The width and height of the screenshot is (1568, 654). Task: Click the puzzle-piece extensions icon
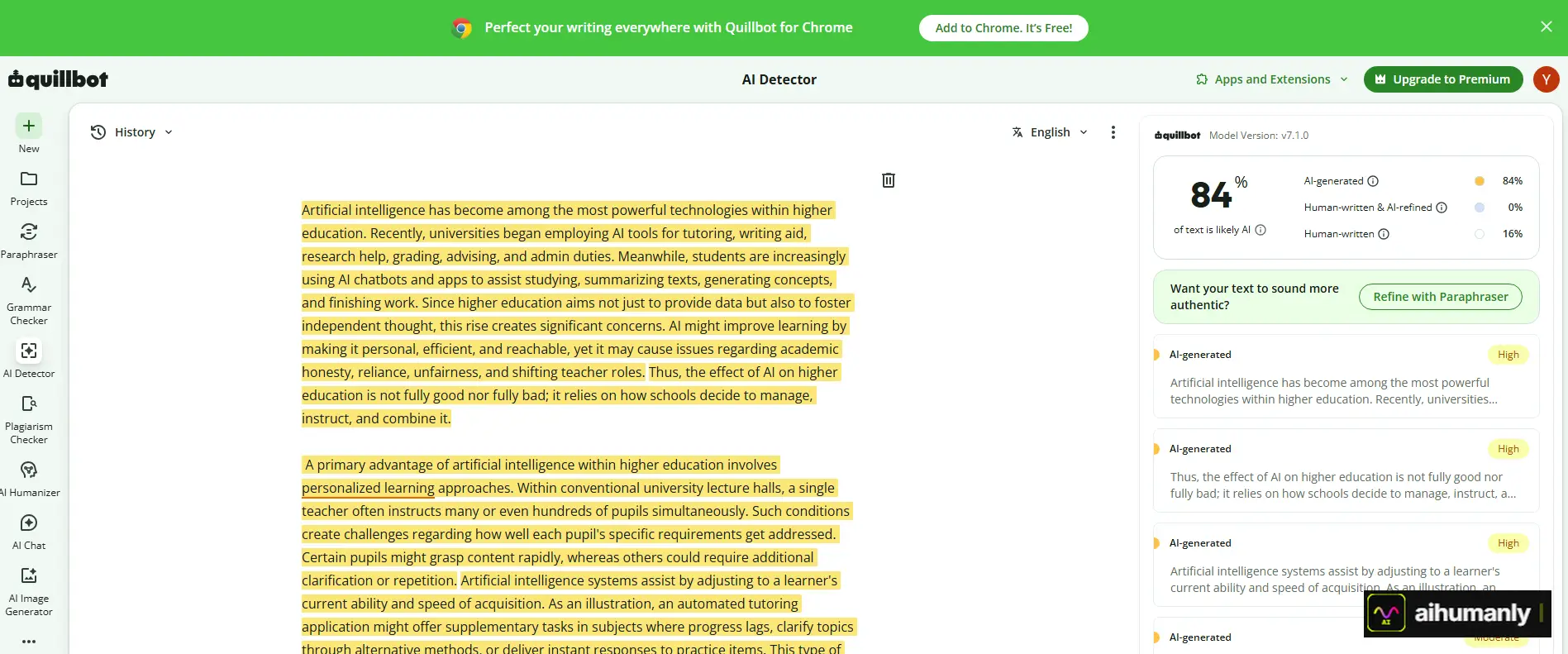click(x=1201, y=79)
